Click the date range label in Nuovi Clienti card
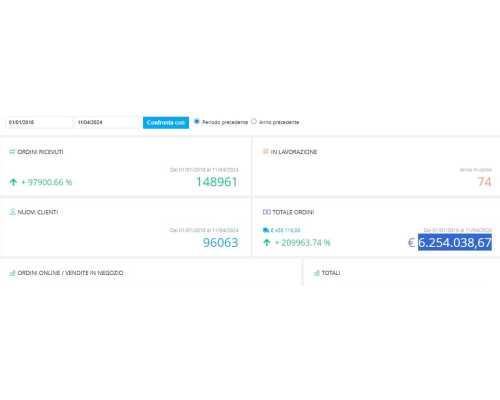This screenshot has height=400, width=500. click(x=204, y=230)
